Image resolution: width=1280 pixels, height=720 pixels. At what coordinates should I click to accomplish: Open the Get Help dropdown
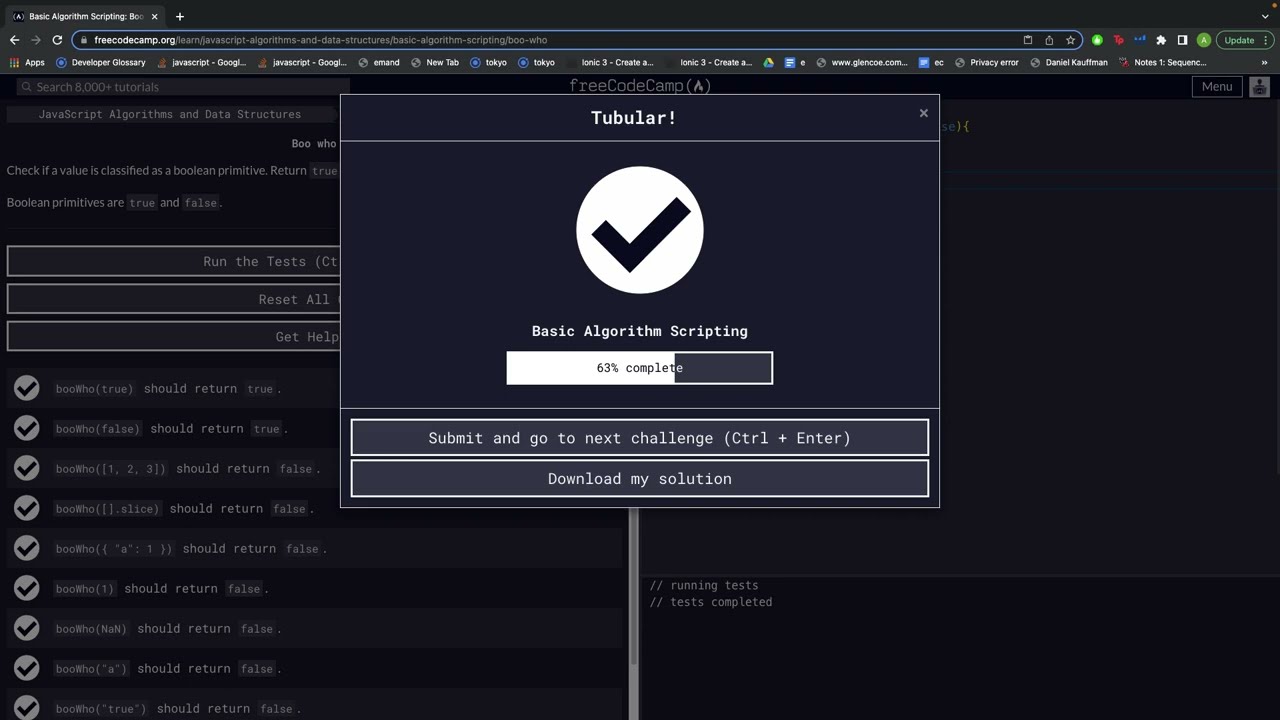pyautogui.click(x=174, y=337)
